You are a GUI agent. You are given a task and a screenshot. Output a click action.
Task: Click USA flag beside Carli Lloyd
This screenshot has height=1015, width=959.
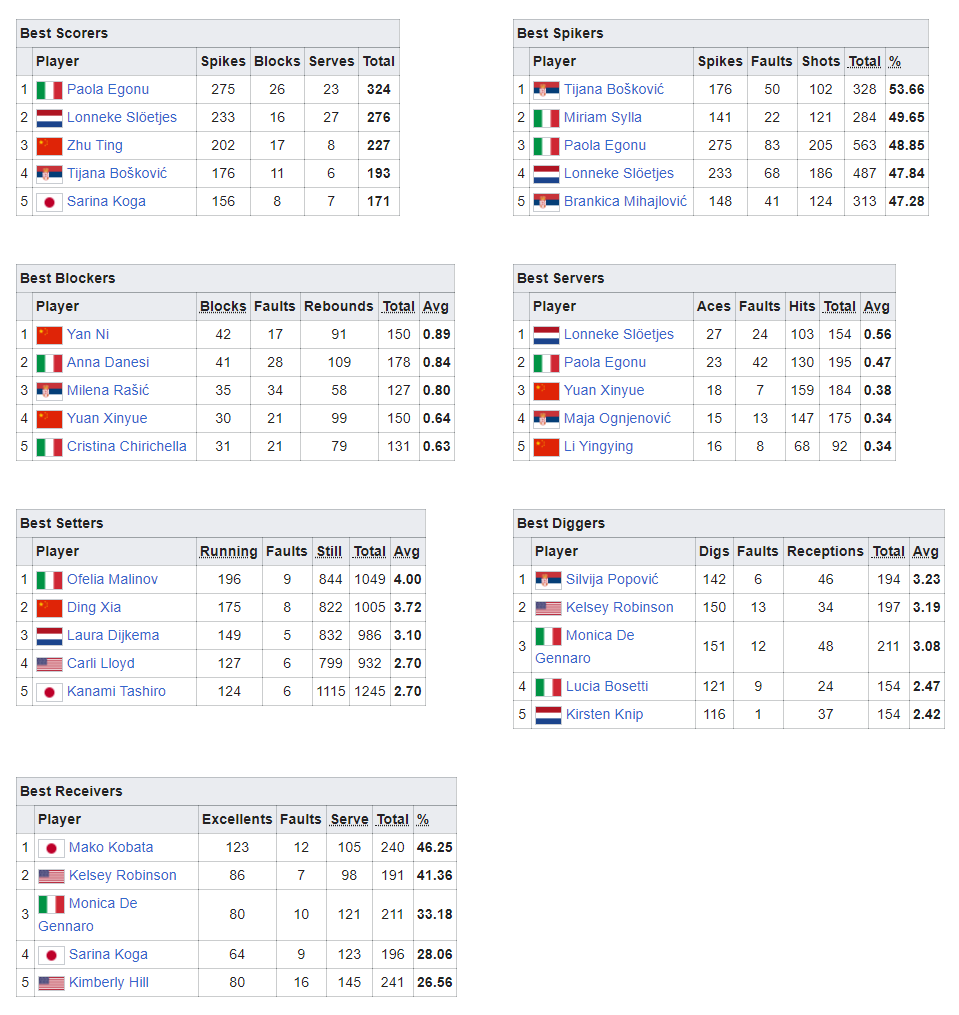click(x=49, y=664)
